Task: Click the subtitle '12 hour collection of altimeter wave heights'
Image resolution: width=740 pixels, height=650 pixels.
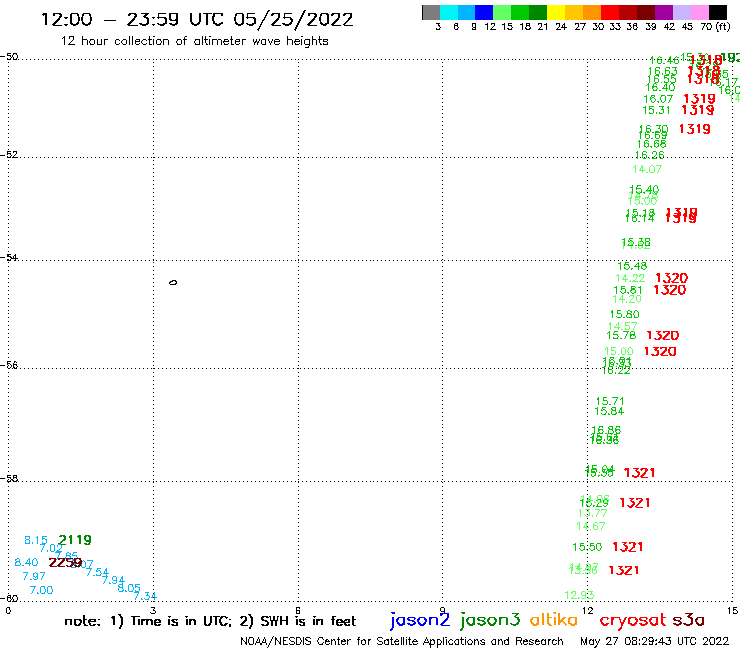Action: [194, 41]
